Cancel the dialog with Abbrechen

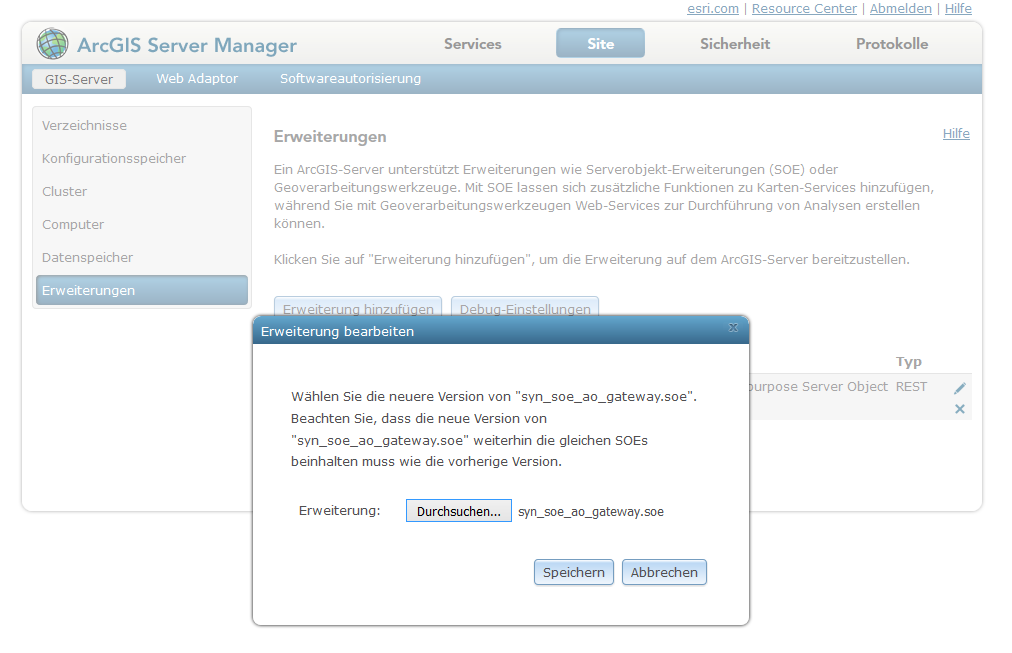pyautogui.click(x=663, y=572)
